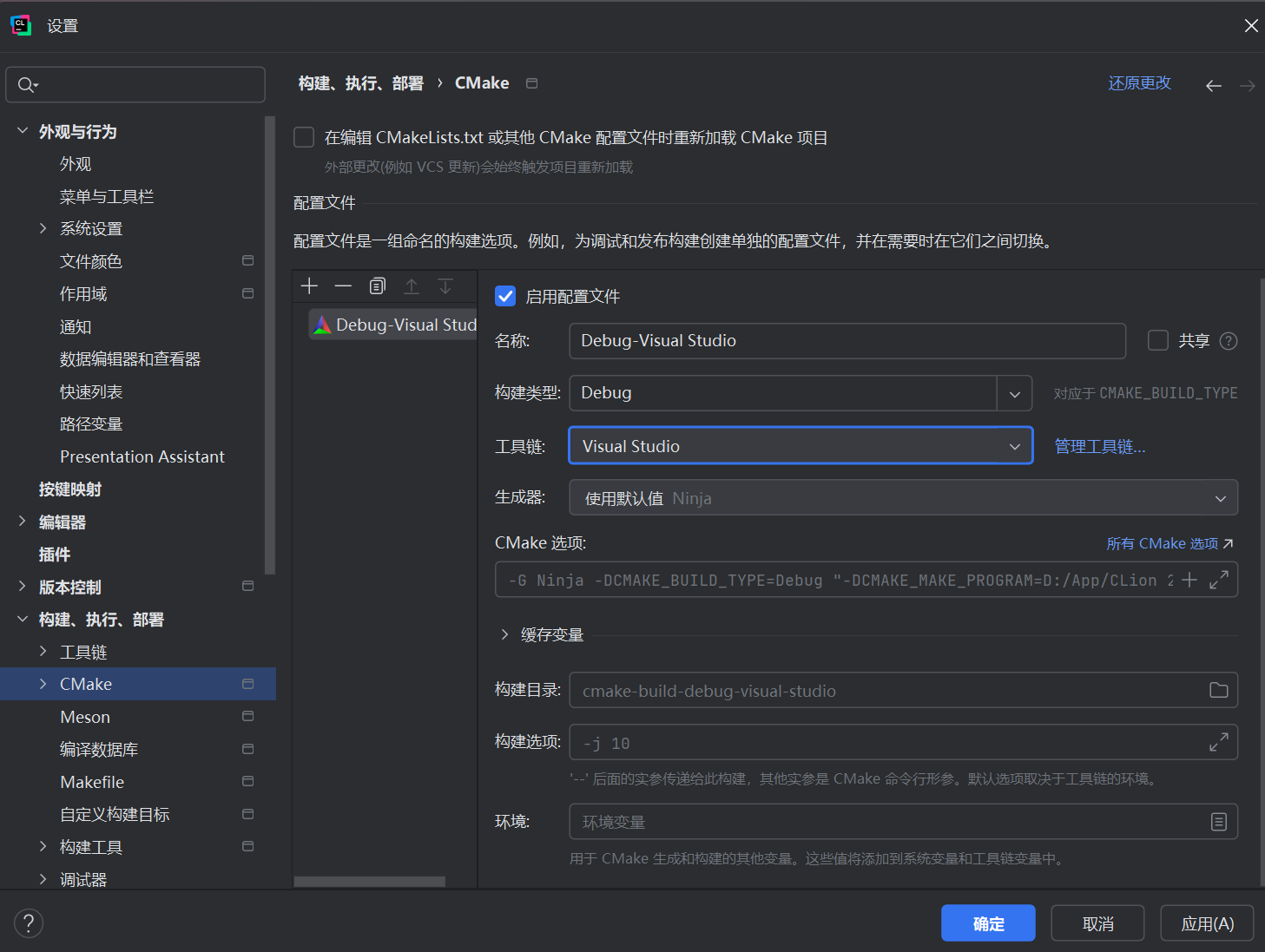Open help for the 共享 option
This screenshot has width=1265, height=952.
(x=1229, y=341)
